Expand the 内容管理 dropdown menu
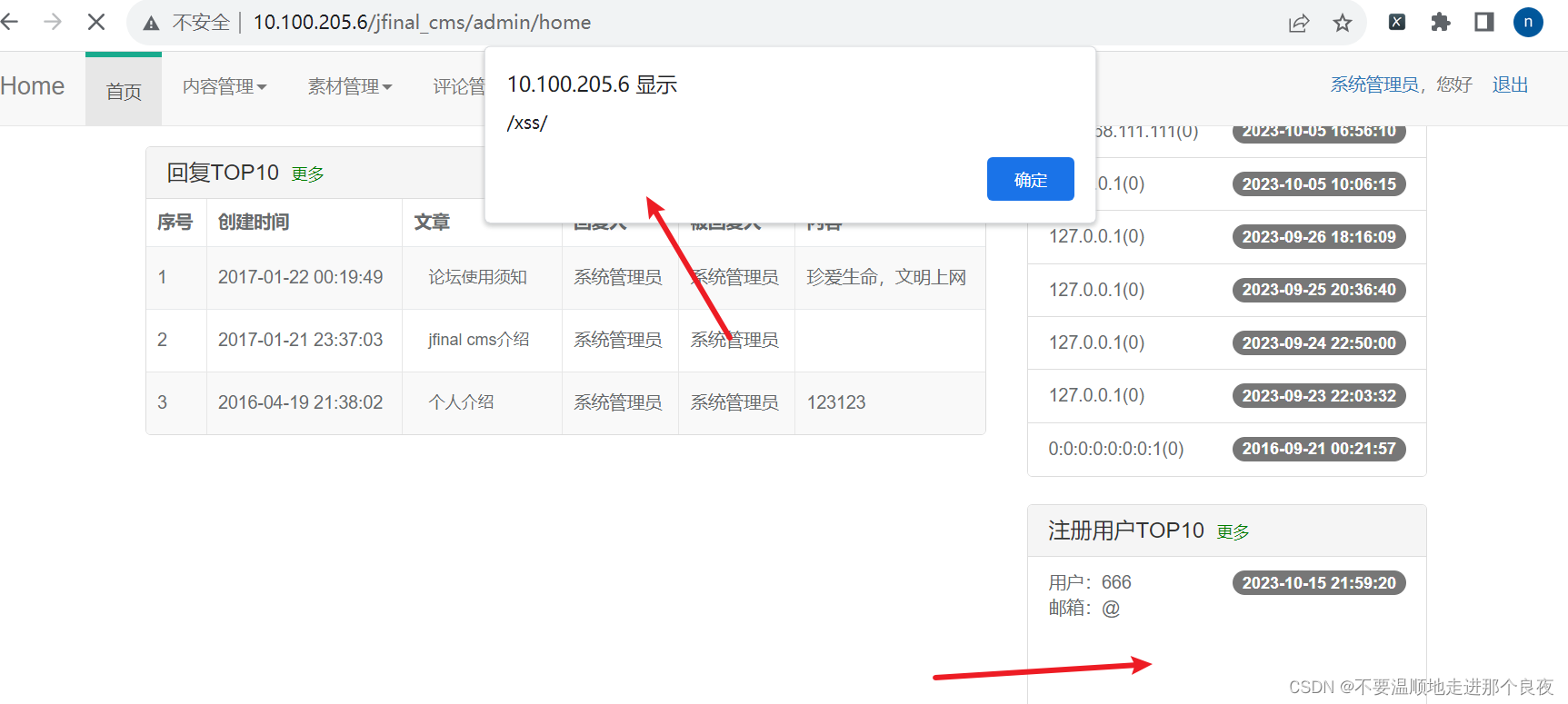This screenshot has width=1568, height=704. coord(225,86)
